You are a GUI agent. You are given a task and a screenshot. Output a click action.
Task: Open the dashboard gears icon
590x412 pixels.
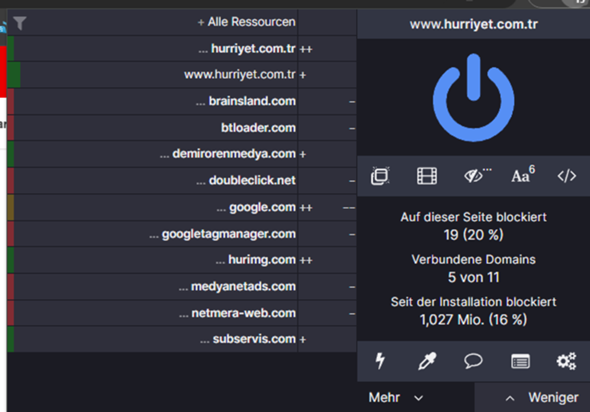coord(566,361)
